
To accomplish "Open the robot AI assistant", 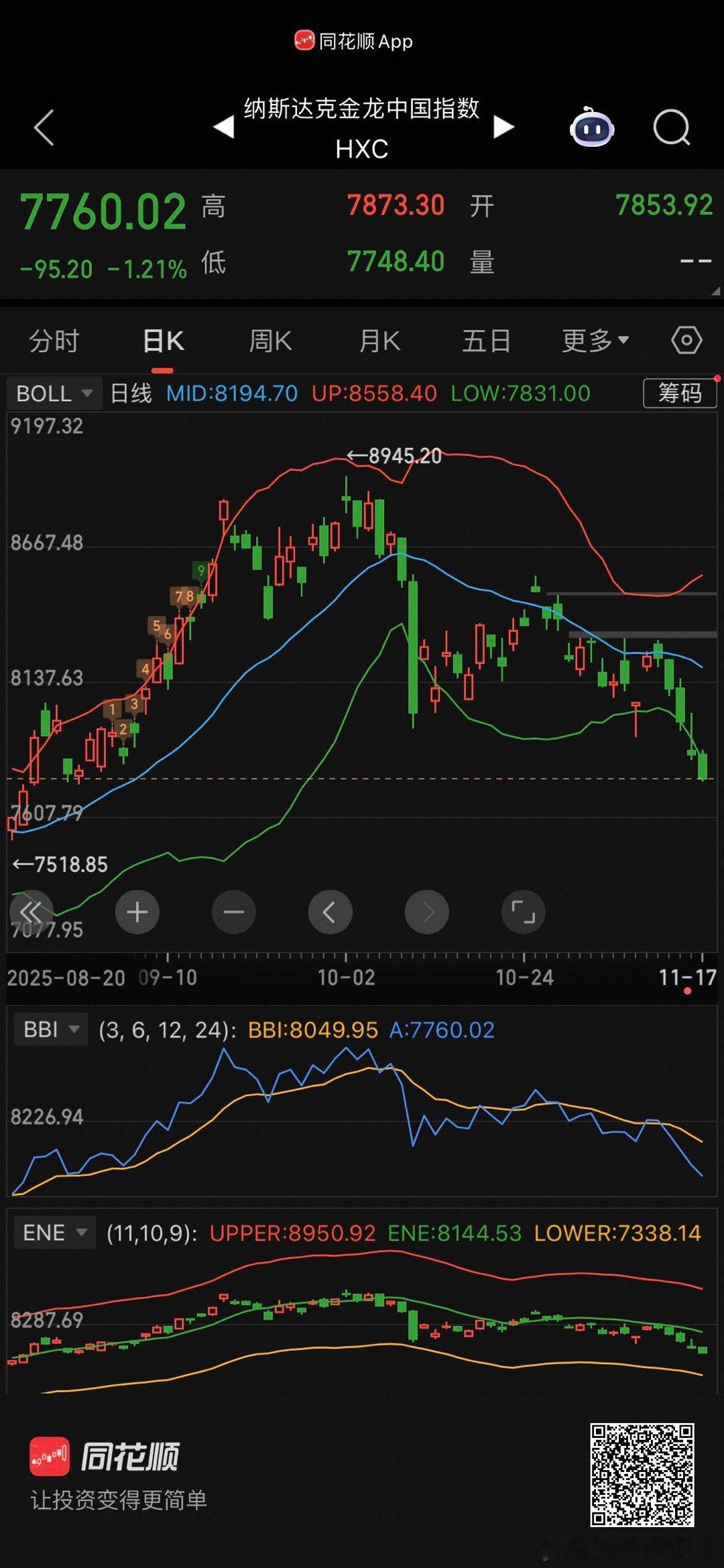I will pyautogui.click(x=592, y=126).
